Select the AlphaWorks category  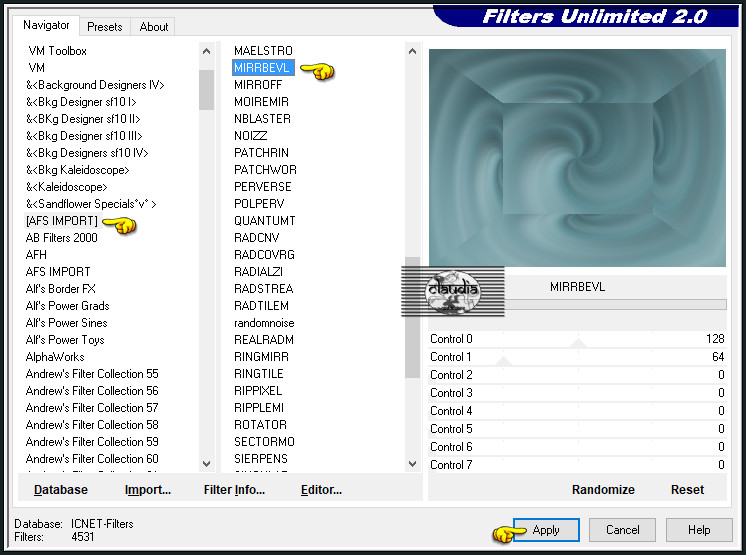(x=55, y=357)
